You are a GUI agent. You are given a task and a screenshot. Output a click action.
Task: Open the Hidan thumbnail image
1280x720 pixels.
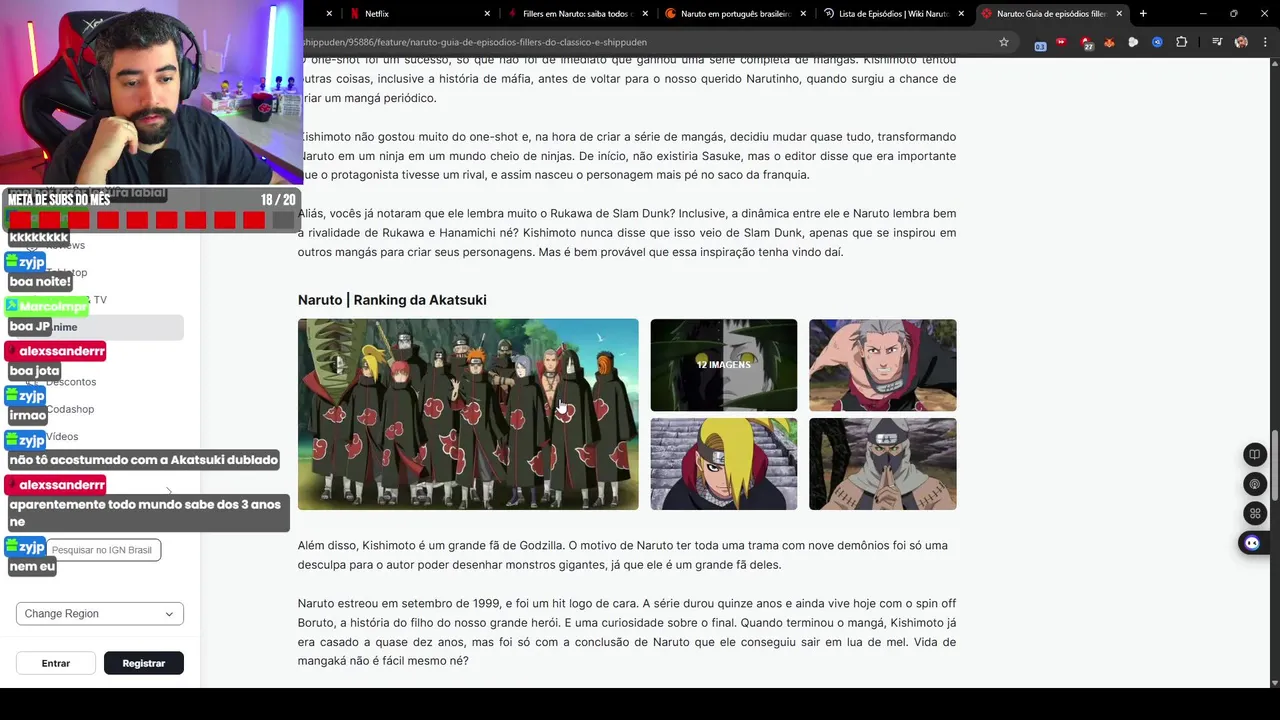(x=883, y=365)
